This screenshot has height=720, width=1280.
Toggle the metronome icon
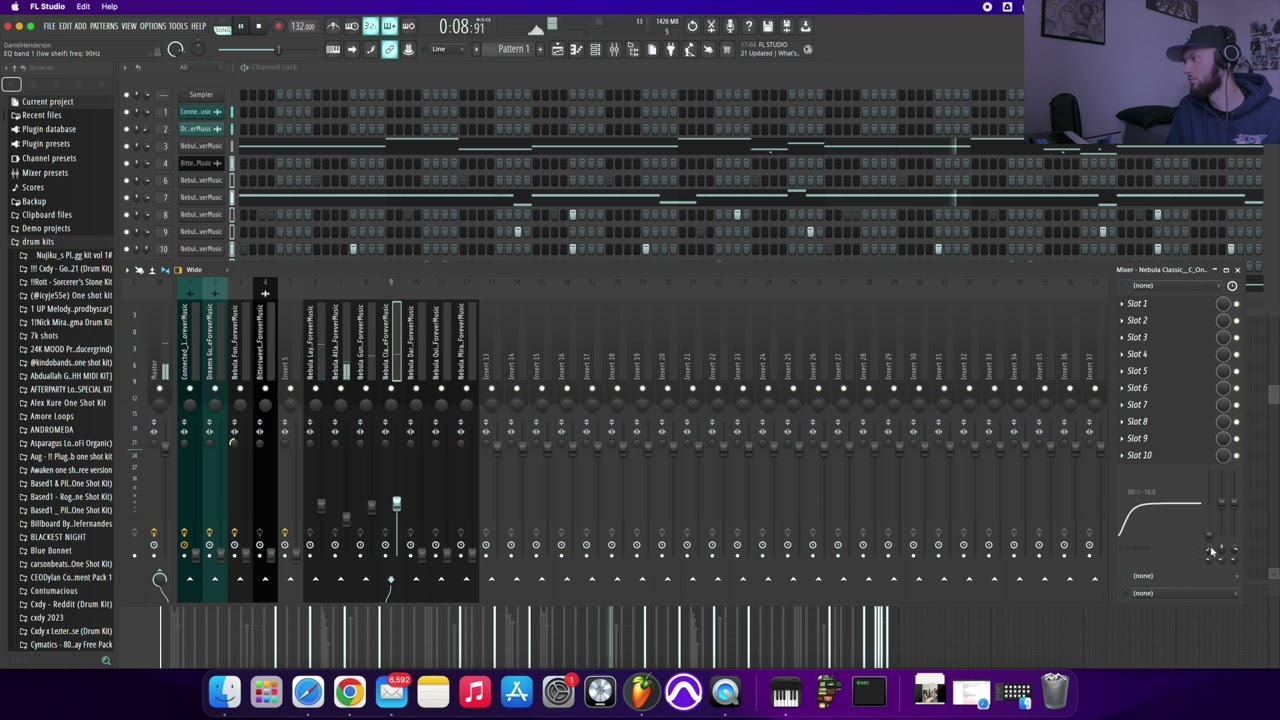coord(333,26)
